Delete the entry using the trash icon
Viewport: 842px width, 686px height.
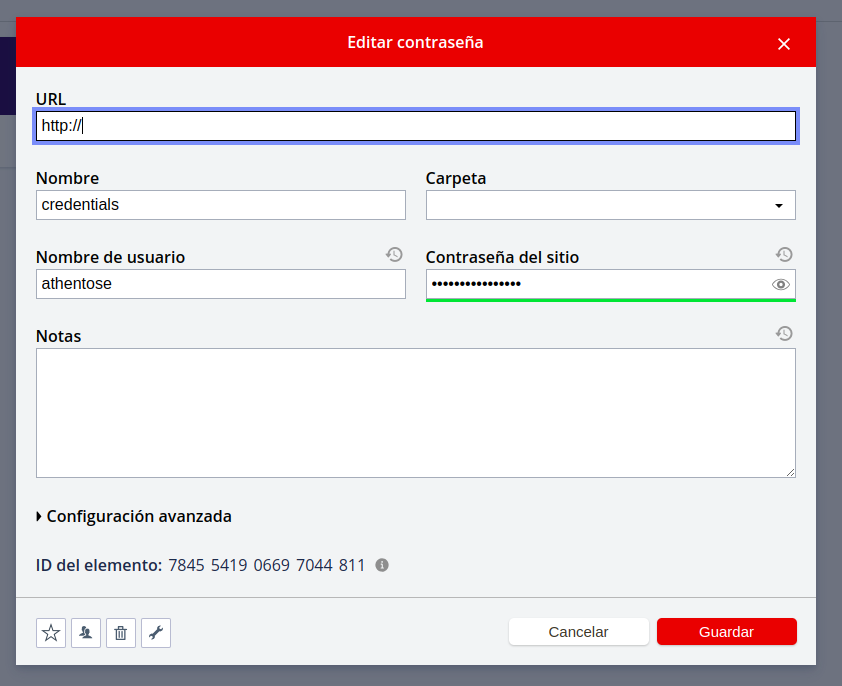pyautogui.click(x=121, y=632)
